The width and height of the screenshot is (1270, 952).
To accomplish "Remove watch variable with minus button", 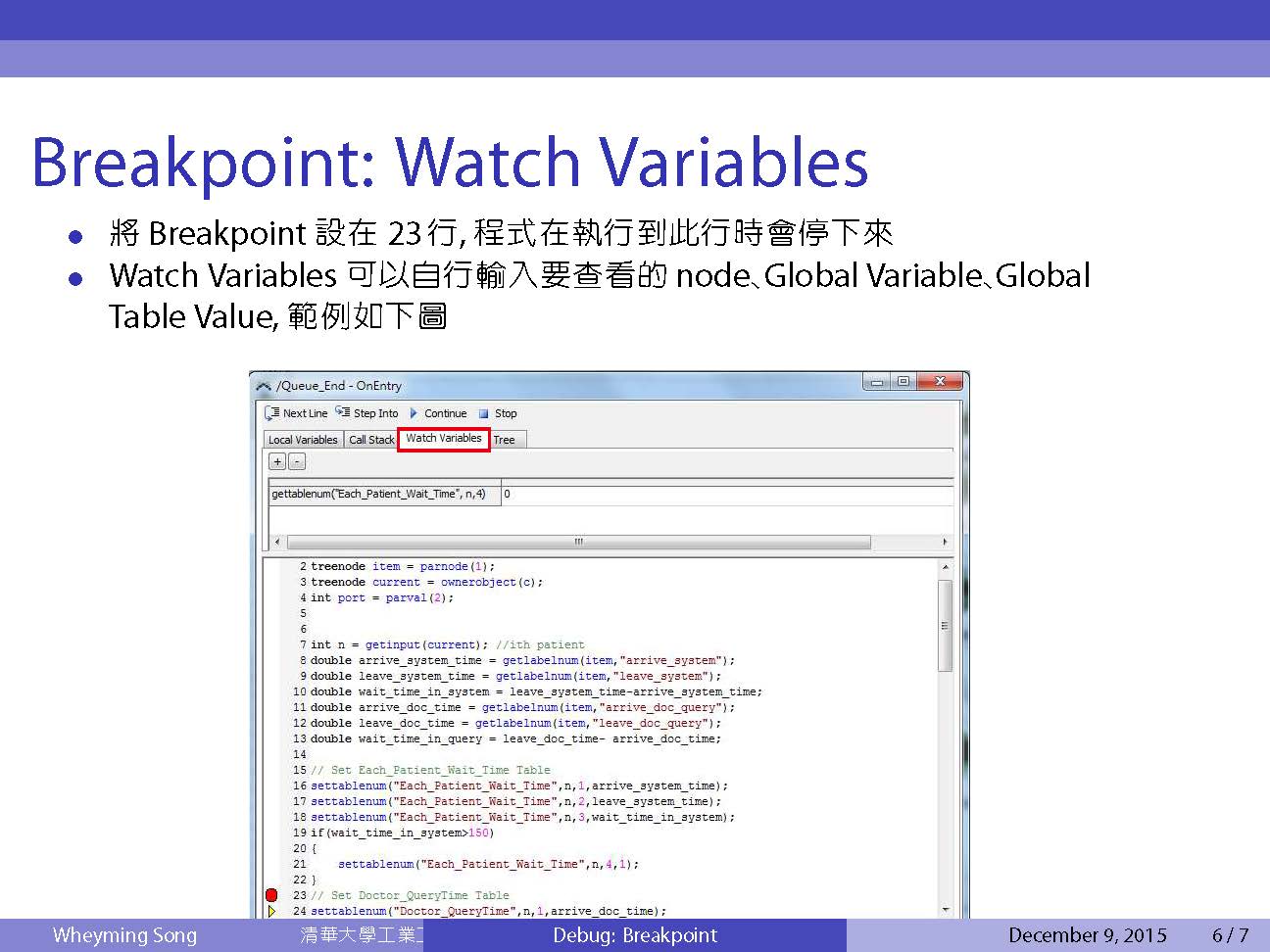I will click(x=297, y=461).
